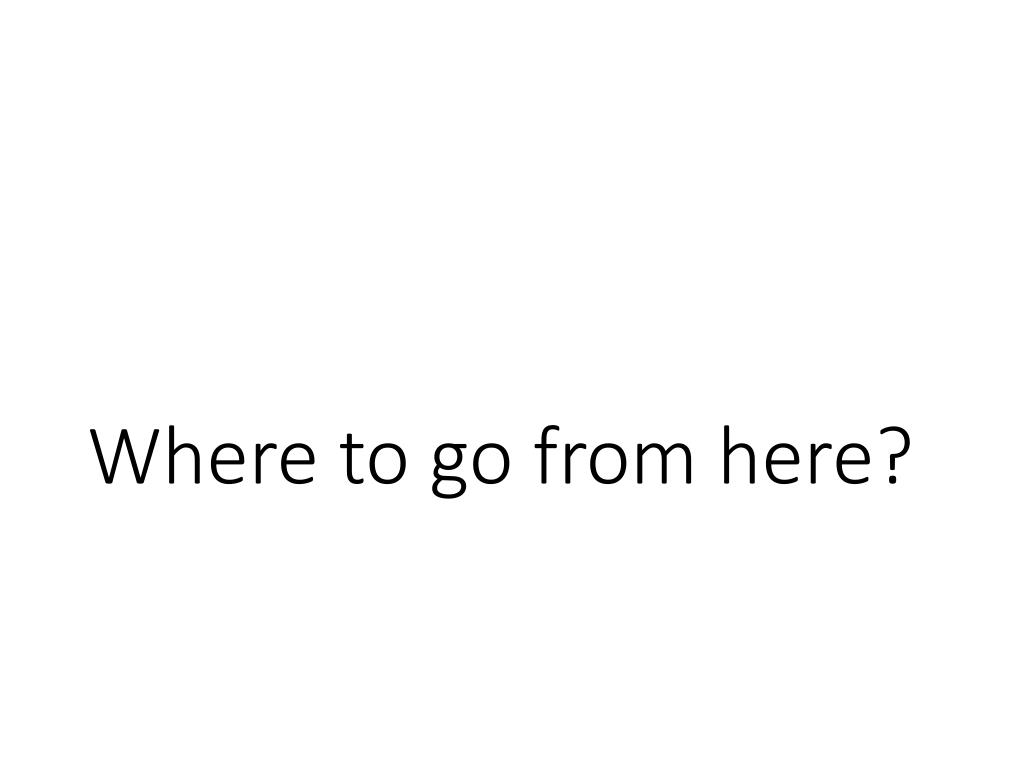This screenshot has height=768, width=1024.
Task: Click the question mark ending the title
Action: (894, 456)
